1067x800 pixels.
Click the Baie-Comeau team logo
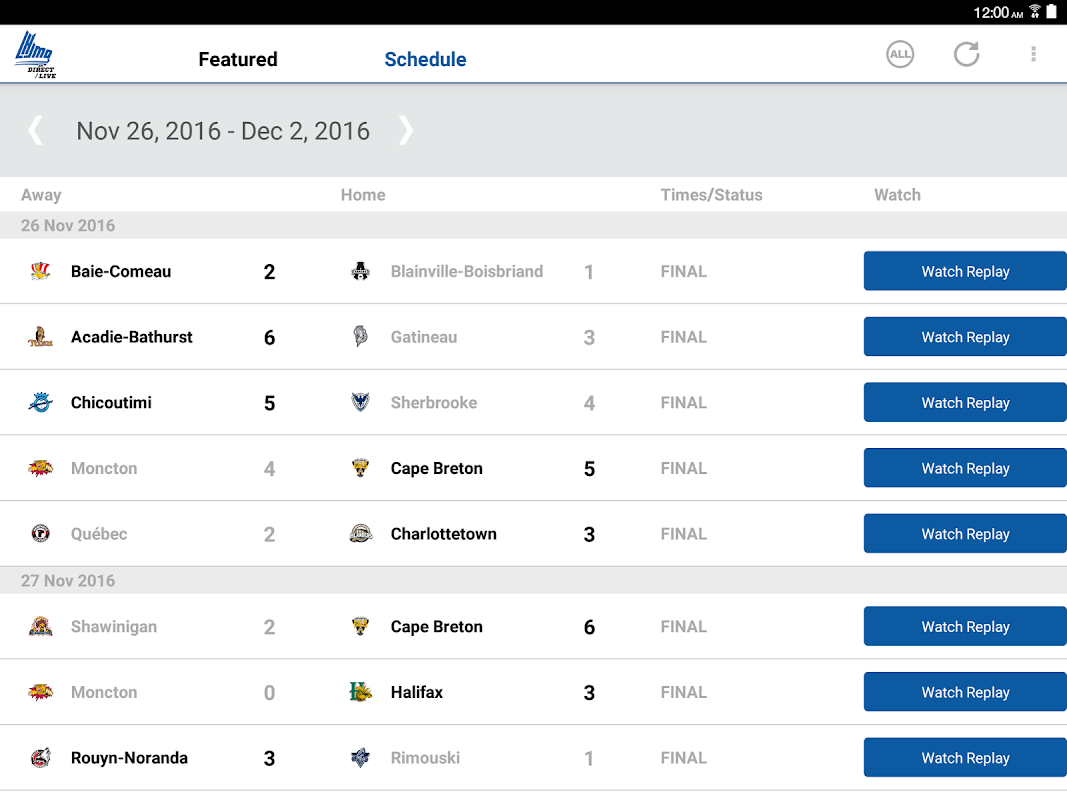click(x=40, y=271)
